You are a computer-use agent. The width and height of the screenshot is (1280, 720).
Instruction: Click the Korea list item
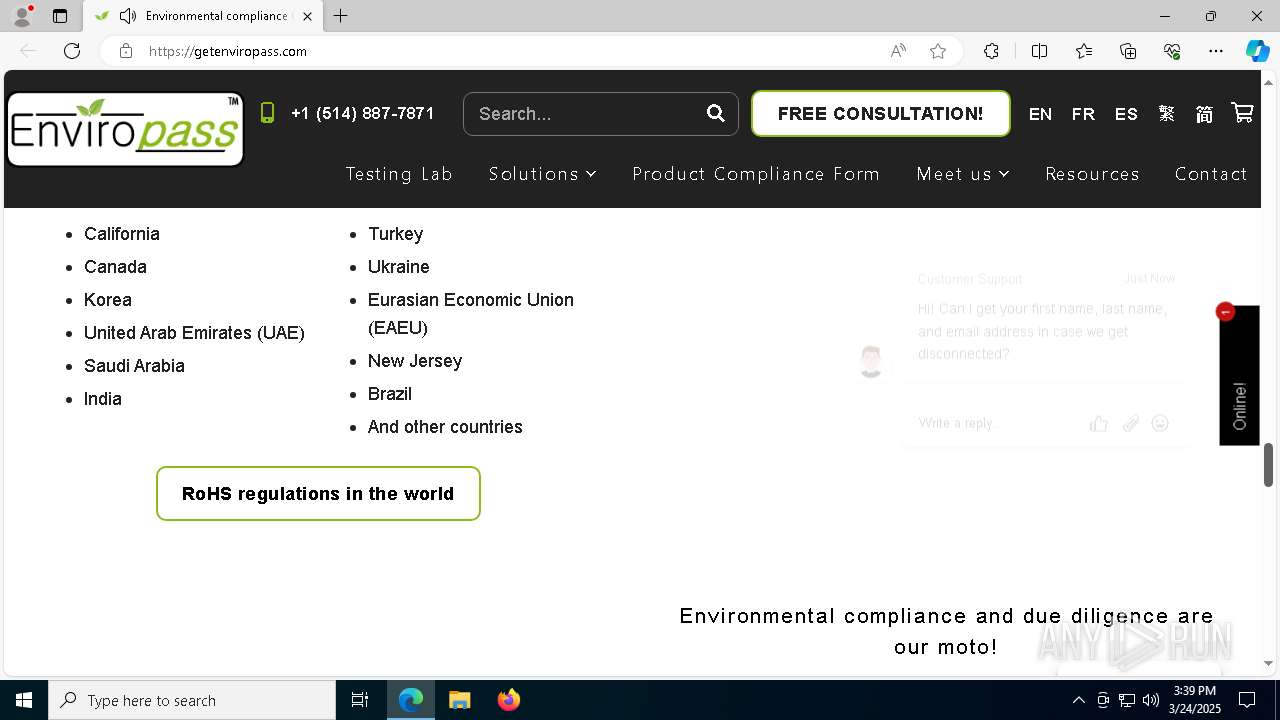[108, 299]
